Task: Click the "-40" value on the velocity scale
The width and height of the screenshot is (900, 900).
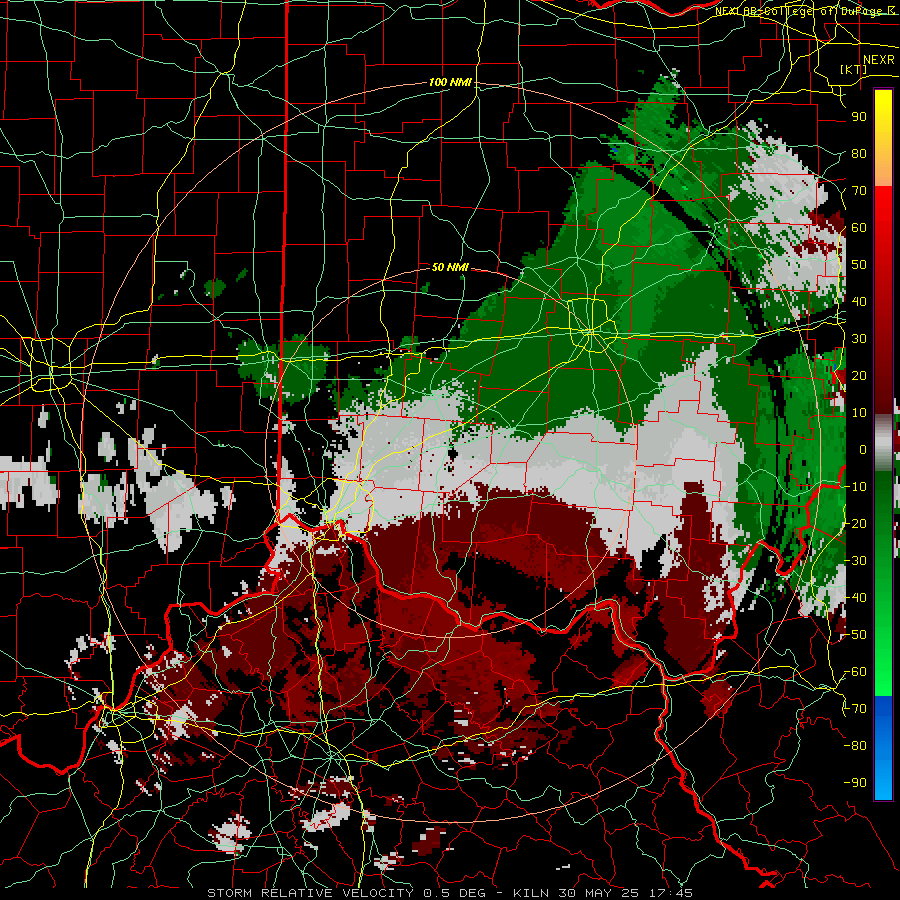Action: coord(855,598)
